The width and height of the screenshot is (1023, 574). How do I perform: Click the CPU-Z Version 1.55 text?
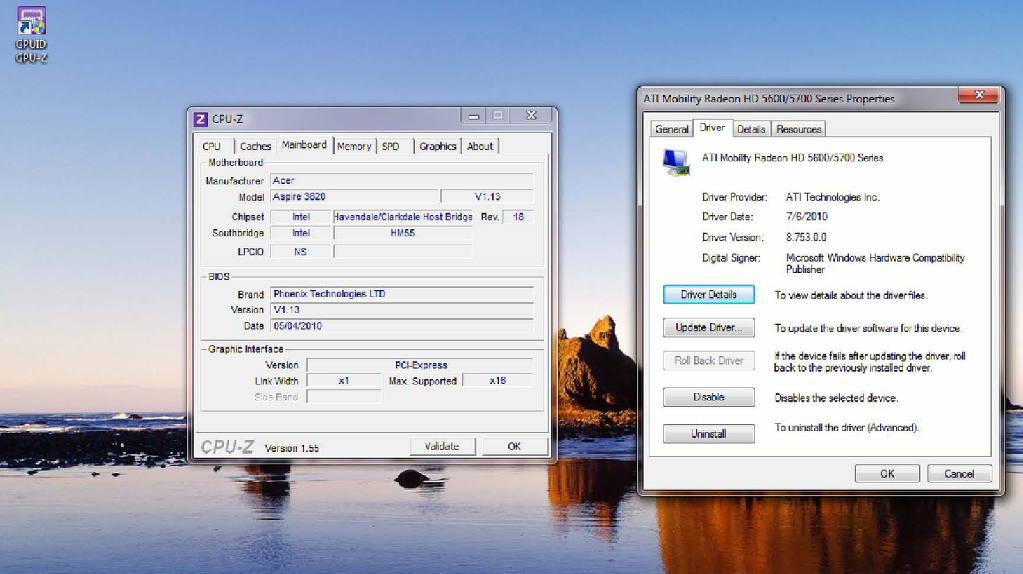click(x=292, y=449)
